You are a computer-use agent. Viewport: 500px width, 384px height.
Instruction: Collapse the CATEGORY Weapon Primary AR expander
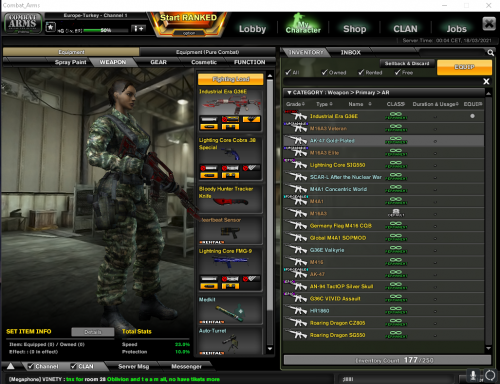[x=289, y=93]
